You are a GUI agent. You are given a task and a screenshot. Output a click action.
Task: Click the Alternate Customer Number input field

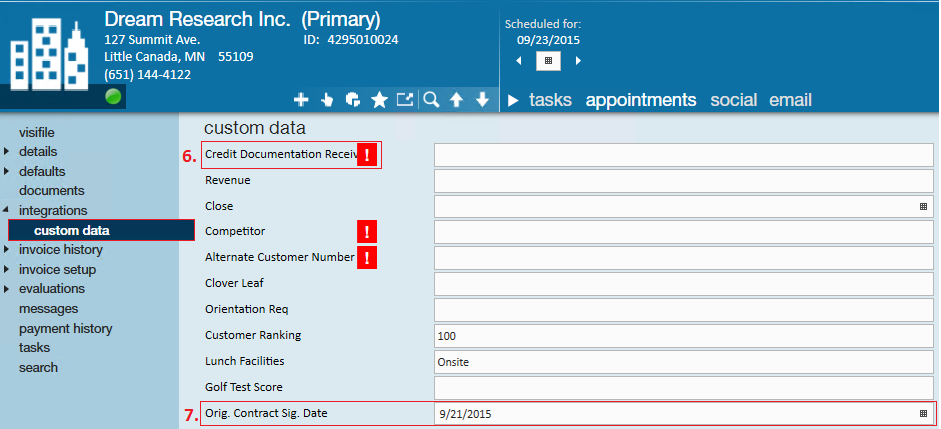(x=684, y=258)
